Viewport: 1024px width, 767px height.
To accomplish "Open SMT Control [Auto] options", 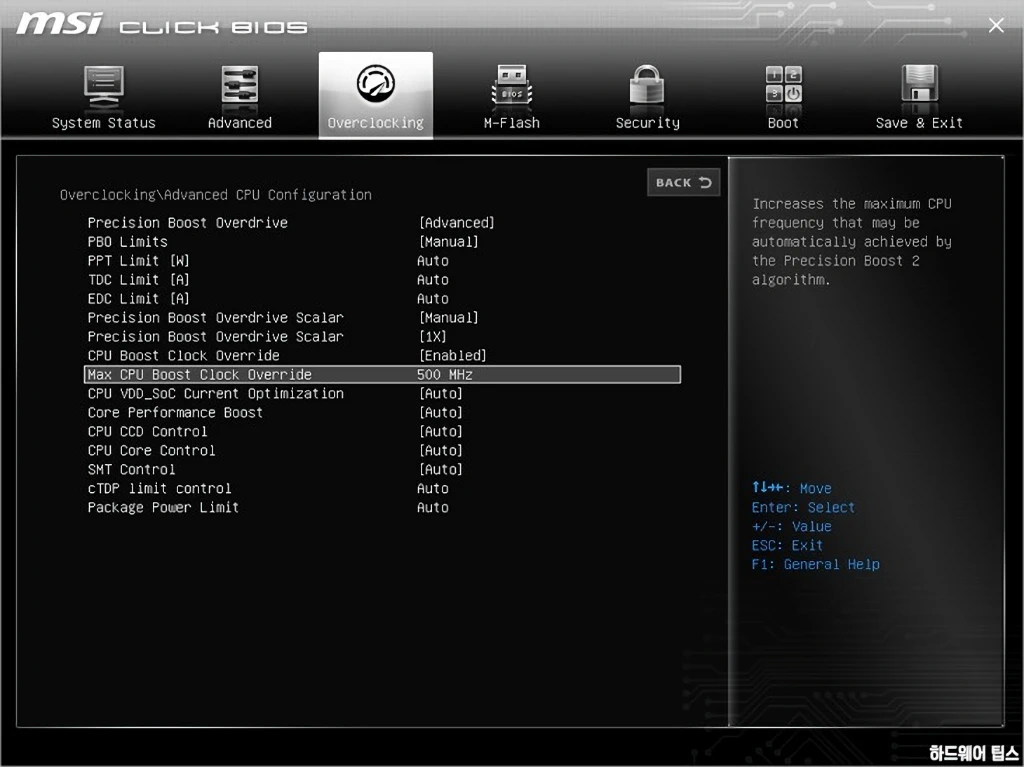I will [x=441, y=469].
